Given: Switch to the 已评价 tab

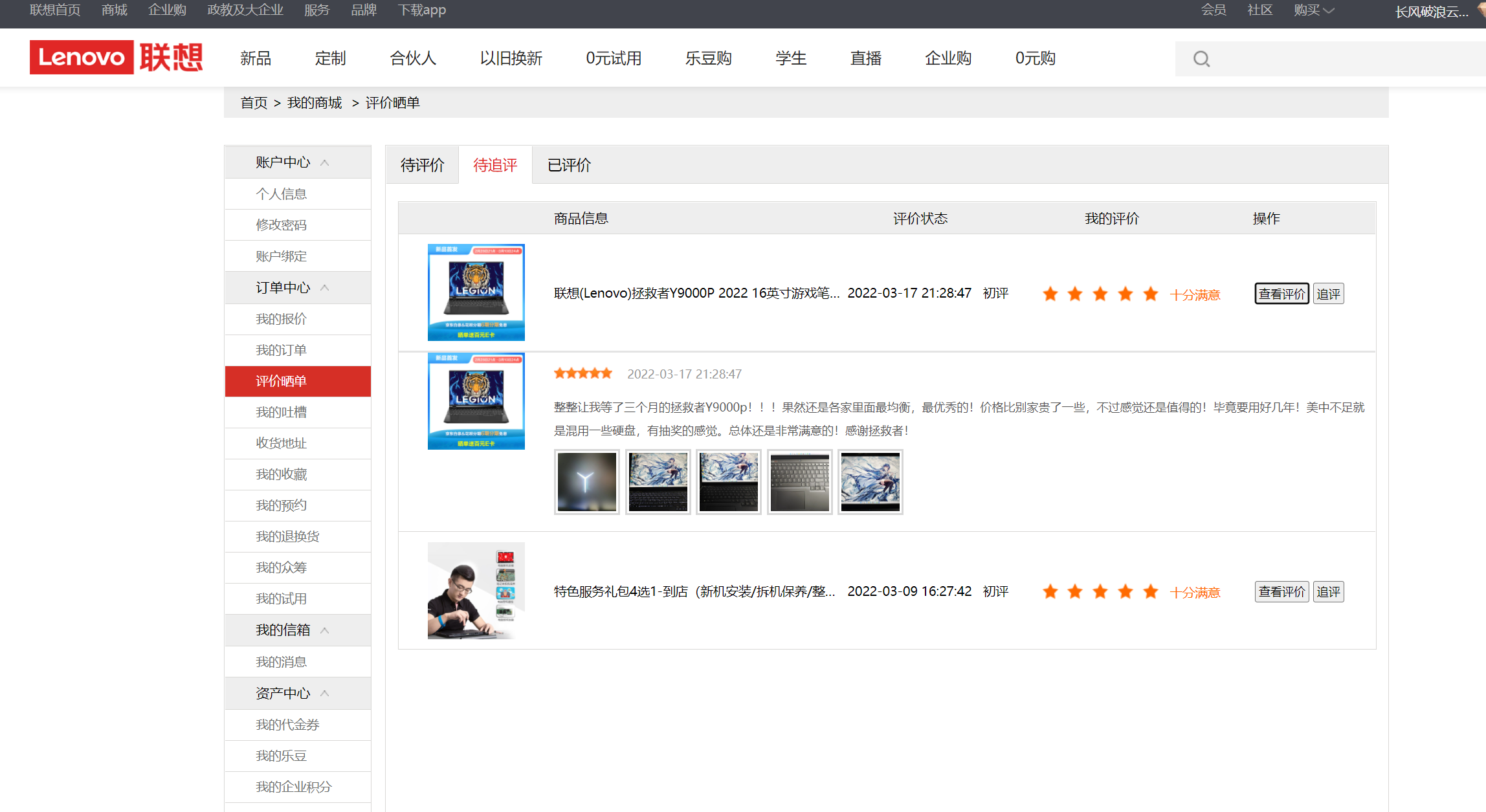Looking at the screenshot, I should [x=569, y=165].
